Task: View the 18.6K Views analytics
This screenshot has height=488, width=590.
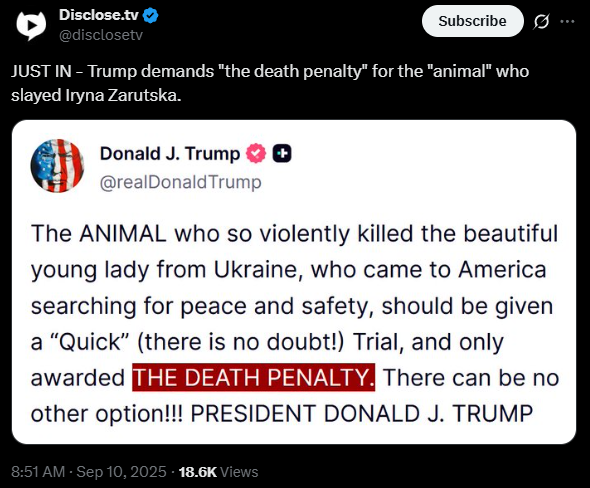Action: point(219,472)
